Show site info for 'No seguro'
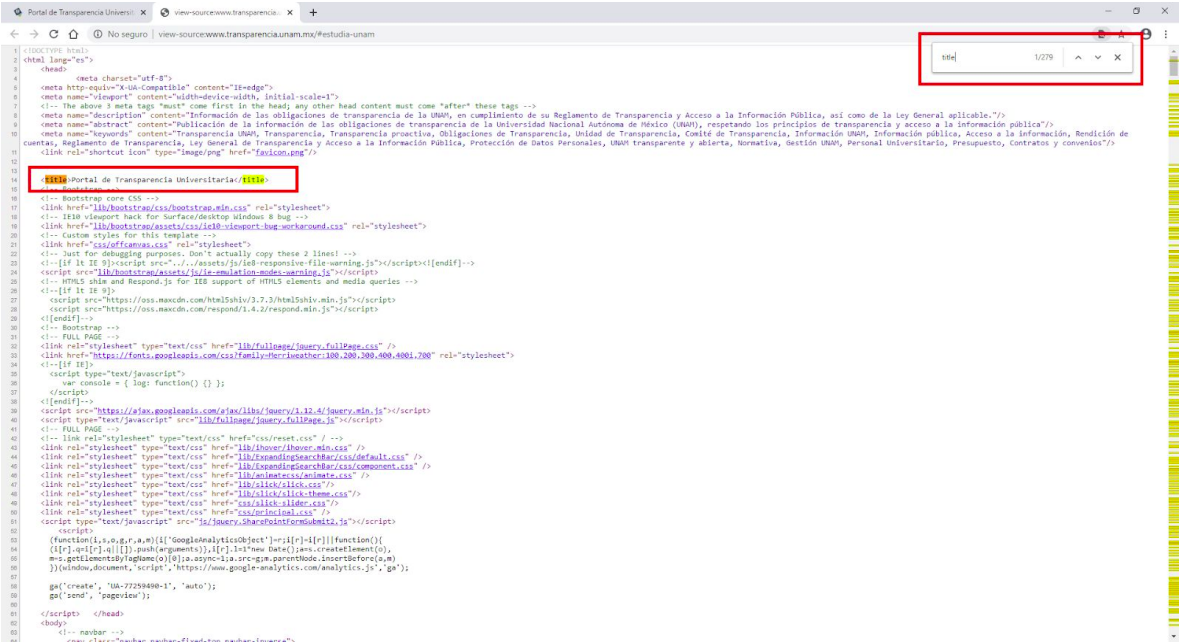Image resolution: width=1181 pixels, height=643 pixels. (121, 34)
